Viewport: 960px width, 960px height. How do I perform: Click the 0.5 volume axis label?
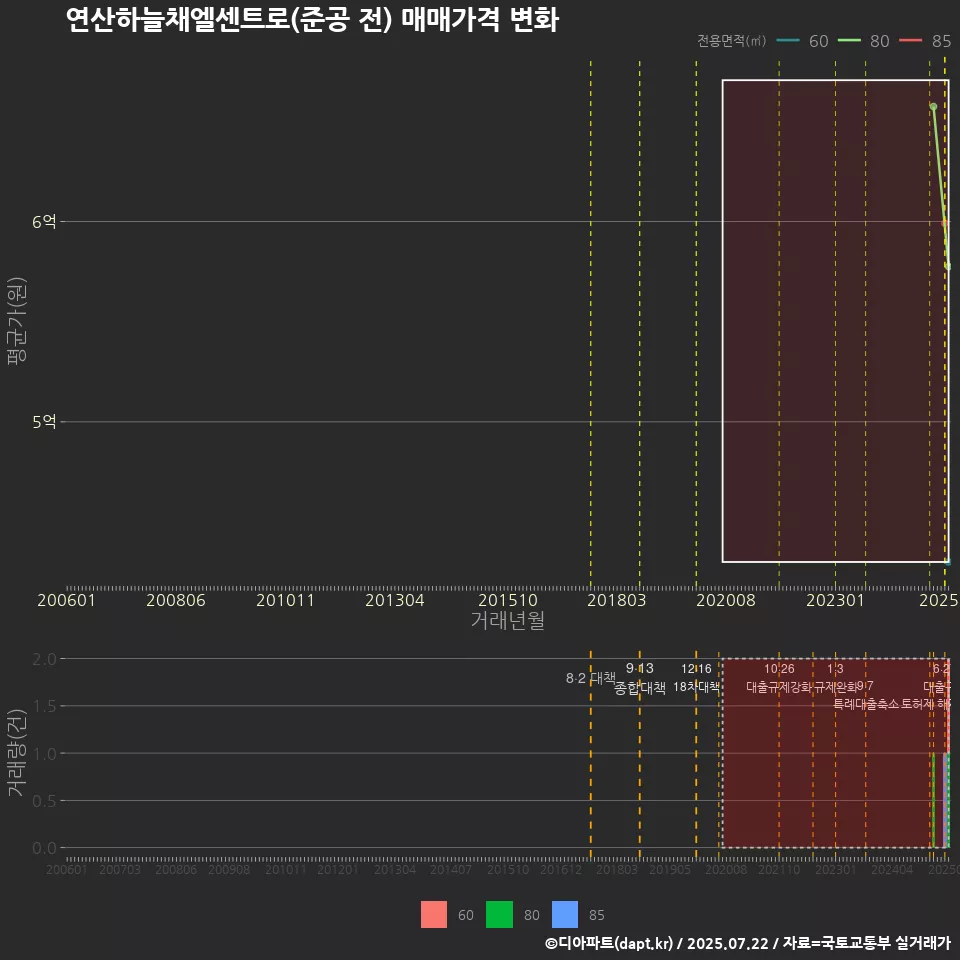coord(44,801)
